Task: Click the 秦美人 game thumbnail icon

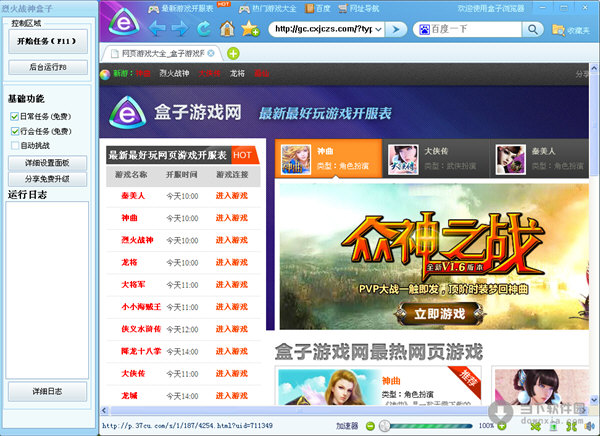Action: (510, 160)
